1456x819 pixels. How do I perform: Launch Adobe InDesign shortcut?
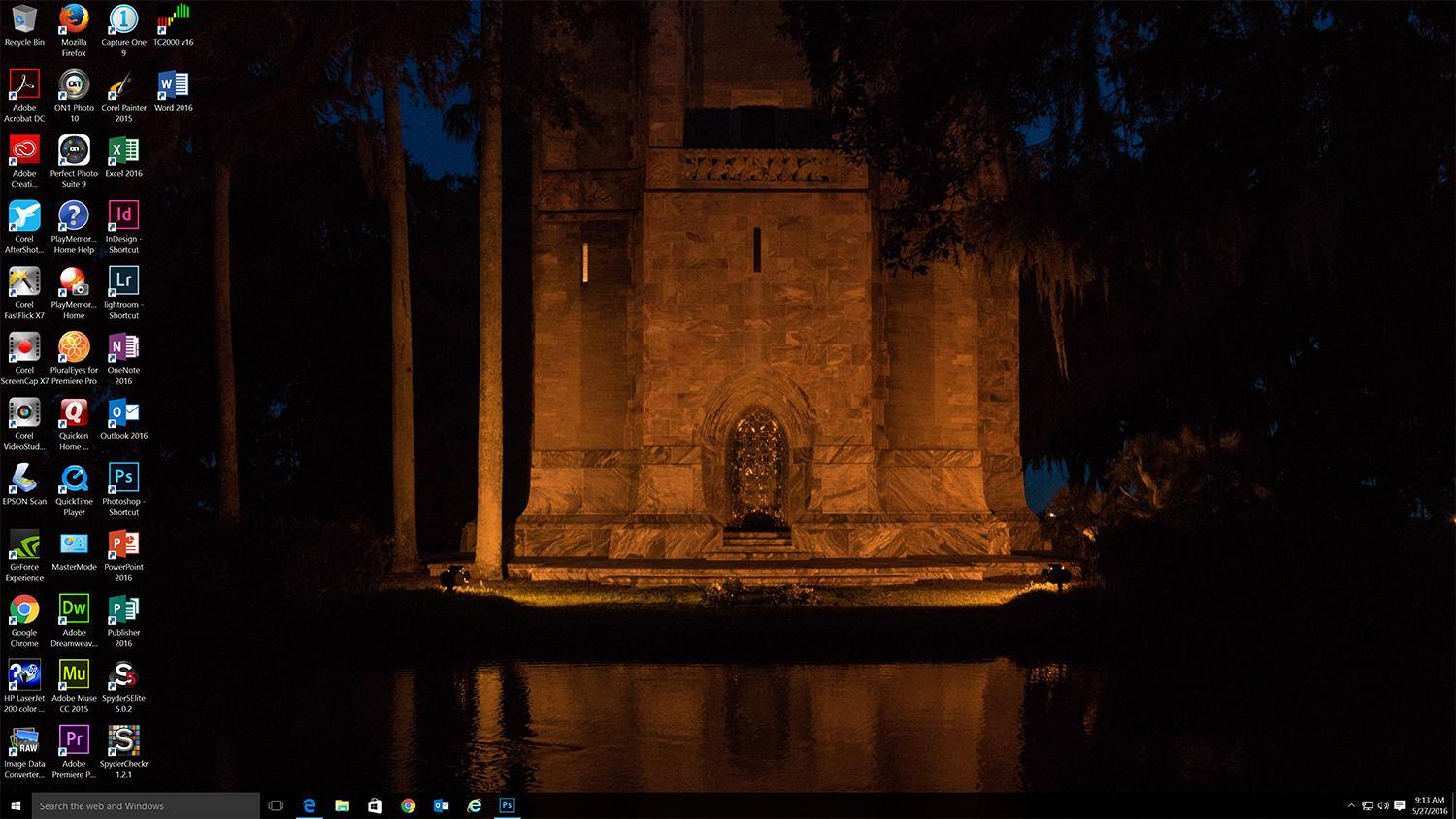(x=122, y=215)
